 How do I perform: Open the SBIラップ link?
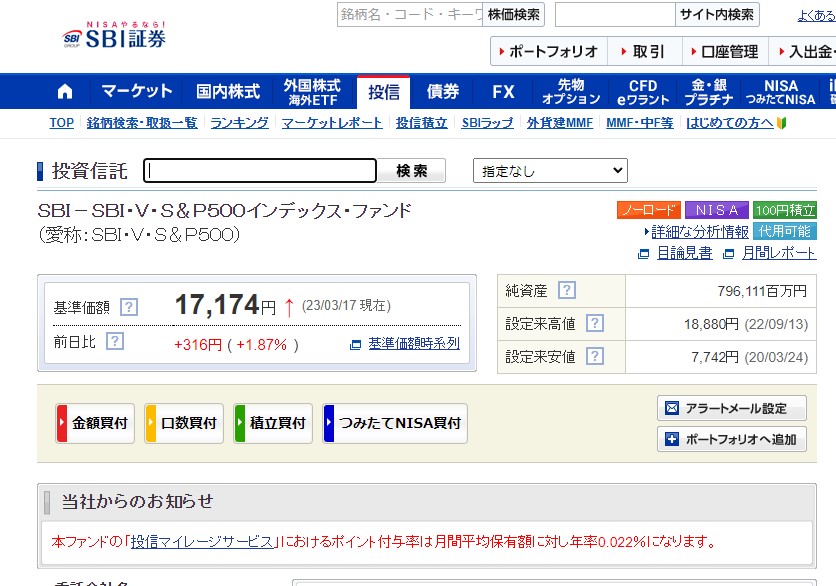coord(487,123)
